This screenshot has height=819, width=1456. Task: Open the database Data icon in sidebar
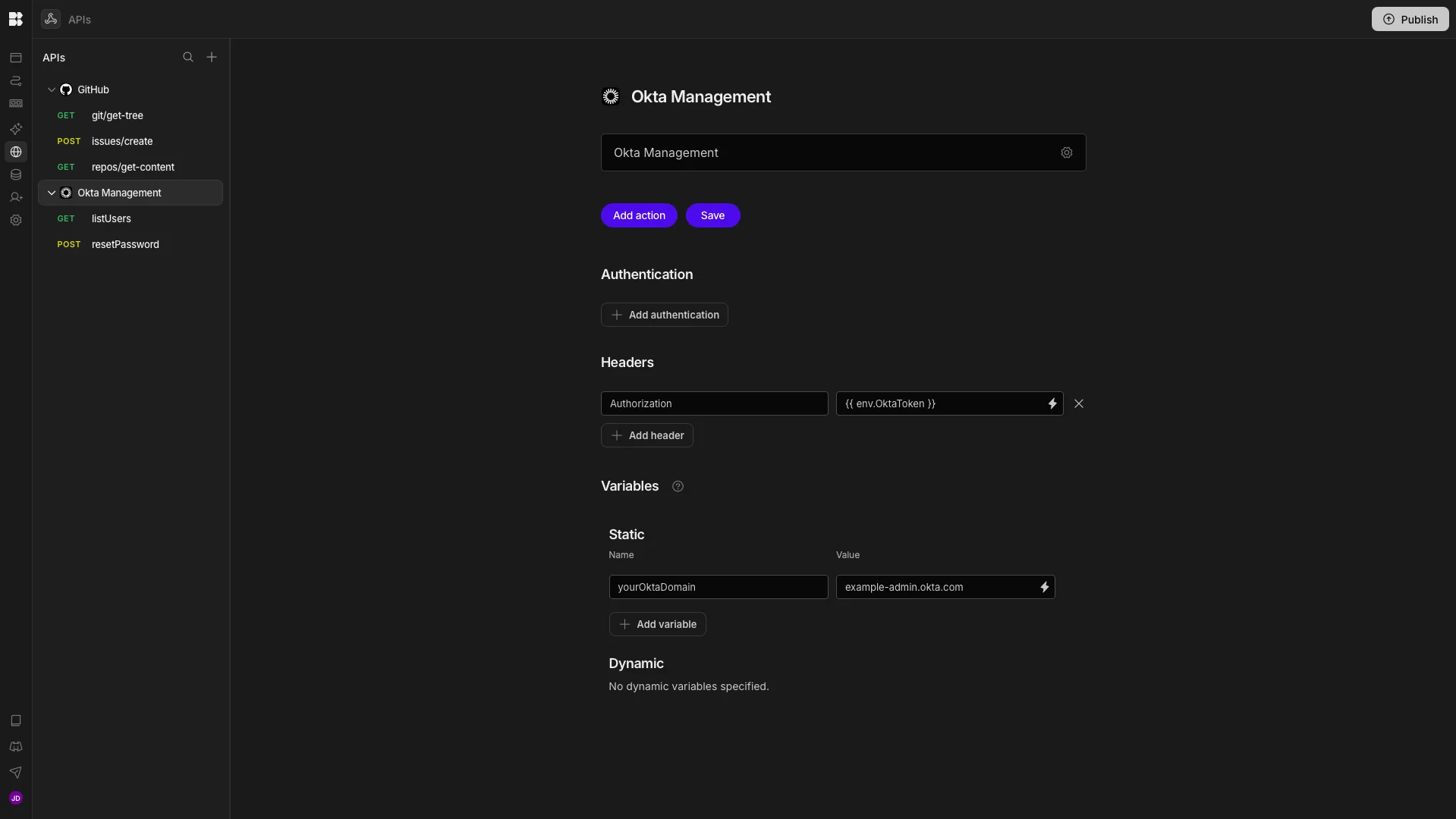[16, 174]
